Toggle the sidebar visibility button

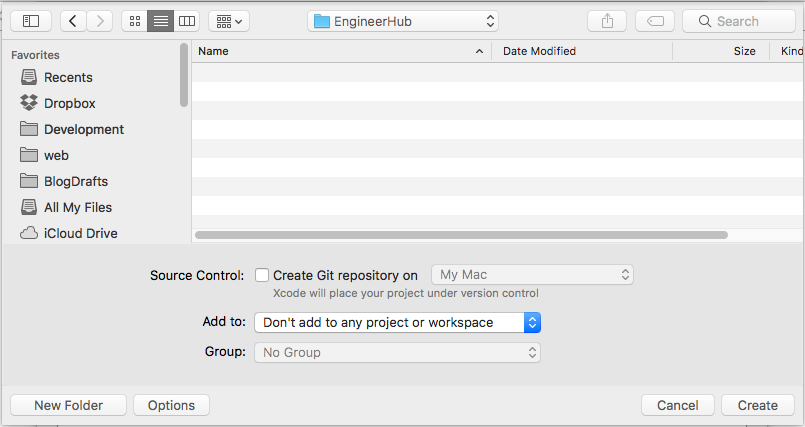pyautogui.click(x=31, y=21)
